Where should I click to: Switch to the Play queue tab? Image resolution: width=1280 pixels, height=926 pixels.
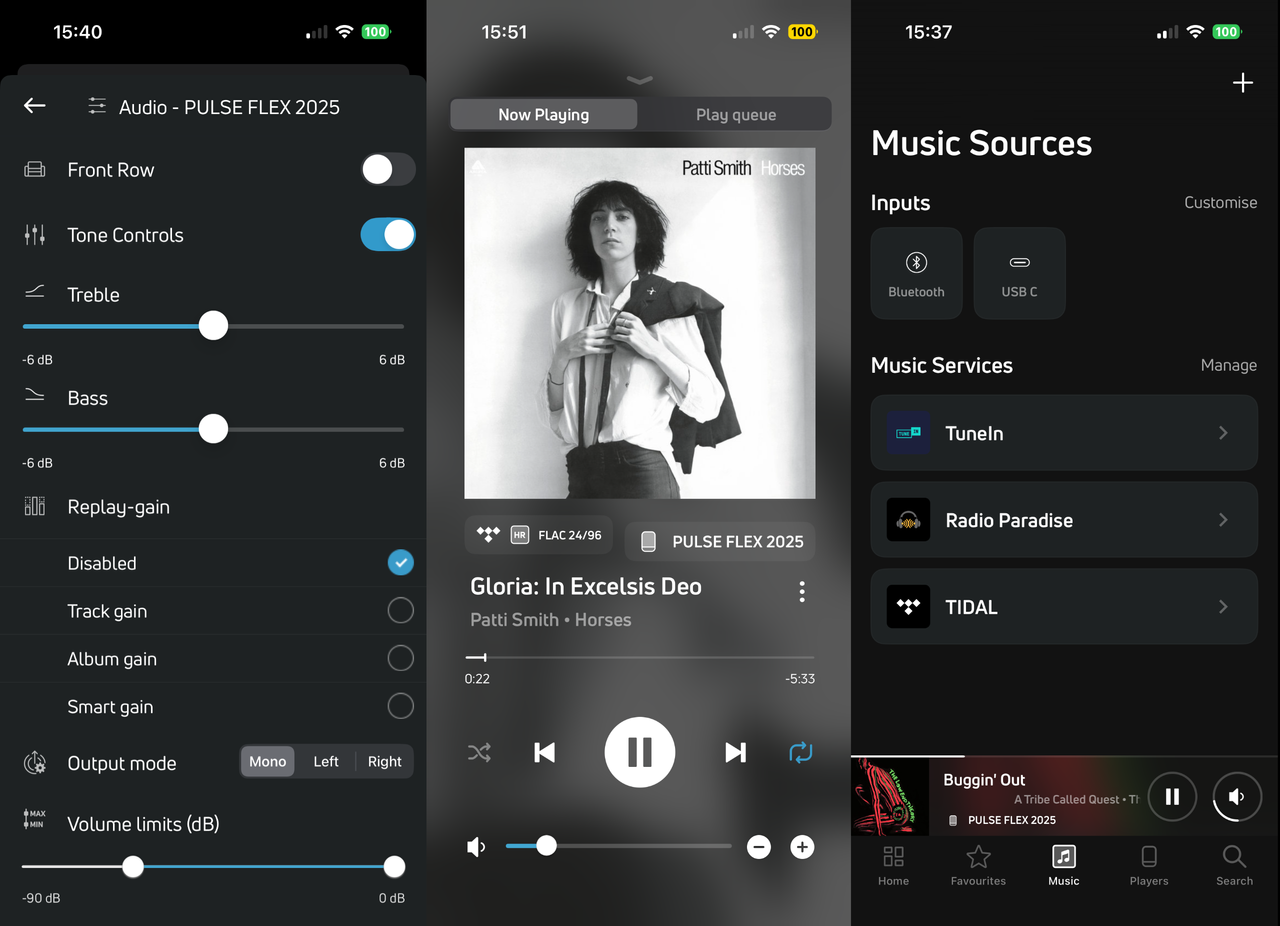736,114
